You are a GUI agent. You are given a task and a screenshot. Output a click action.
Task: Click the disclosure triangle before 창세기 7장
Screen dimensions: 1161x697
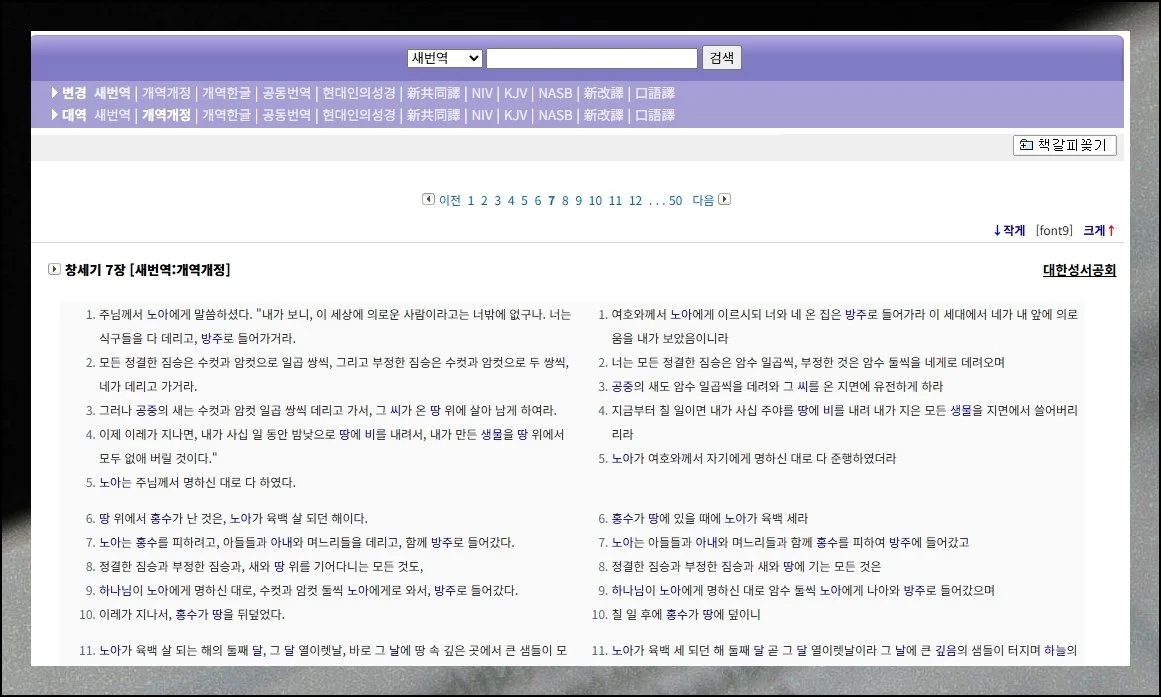pos(54,267)
